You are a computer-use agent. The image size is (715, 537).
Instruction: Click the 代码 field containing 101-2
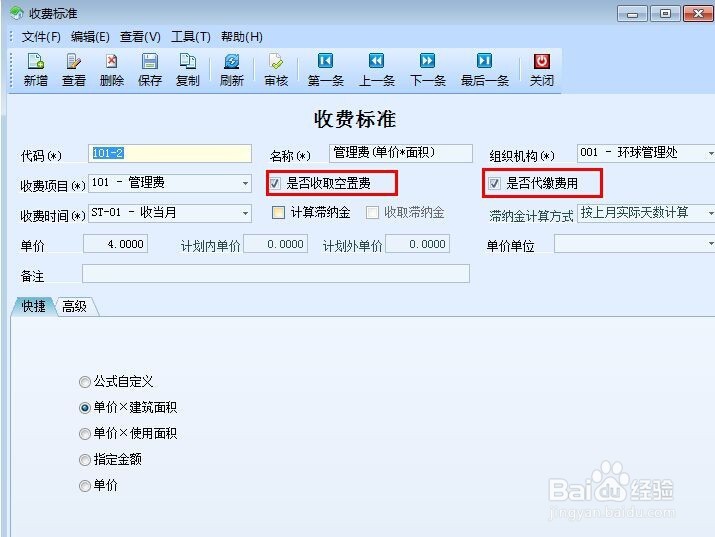170,153
